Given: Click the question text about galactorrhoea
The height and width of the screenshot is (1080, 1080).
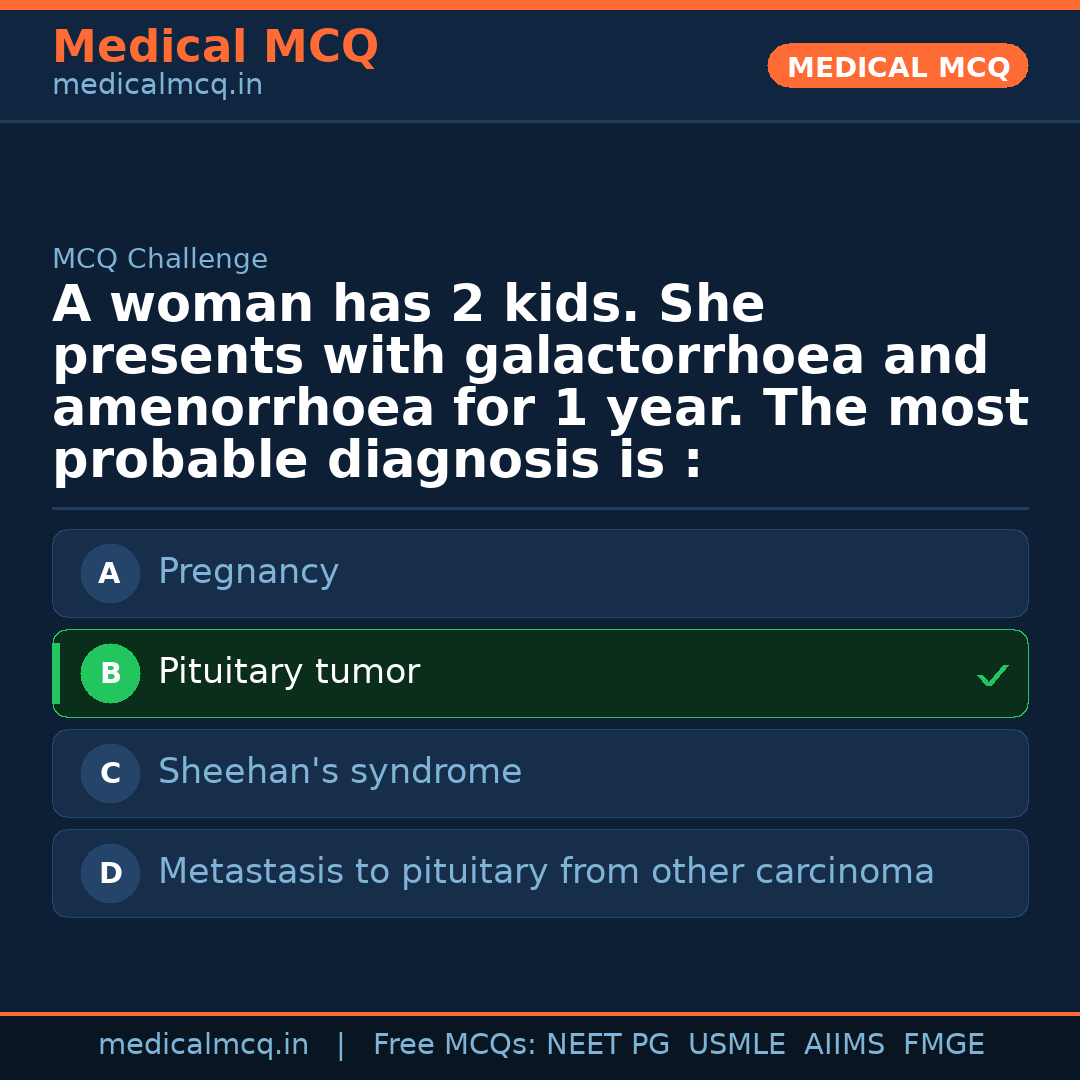Looking at the screenshot, I should pyautogui.click(x=540, y=383).
